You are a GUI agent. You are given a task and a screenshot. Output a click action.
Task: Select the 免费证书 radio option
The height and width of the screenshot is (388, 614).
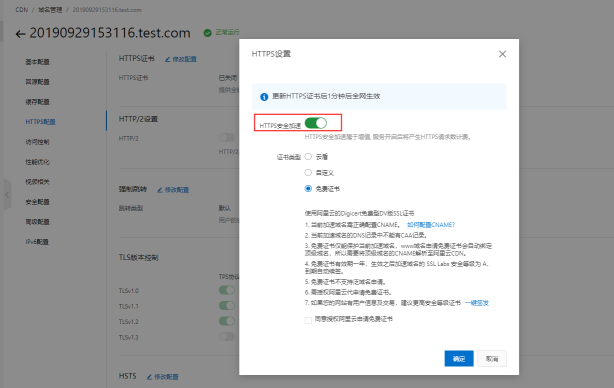(x=308, y=189)
